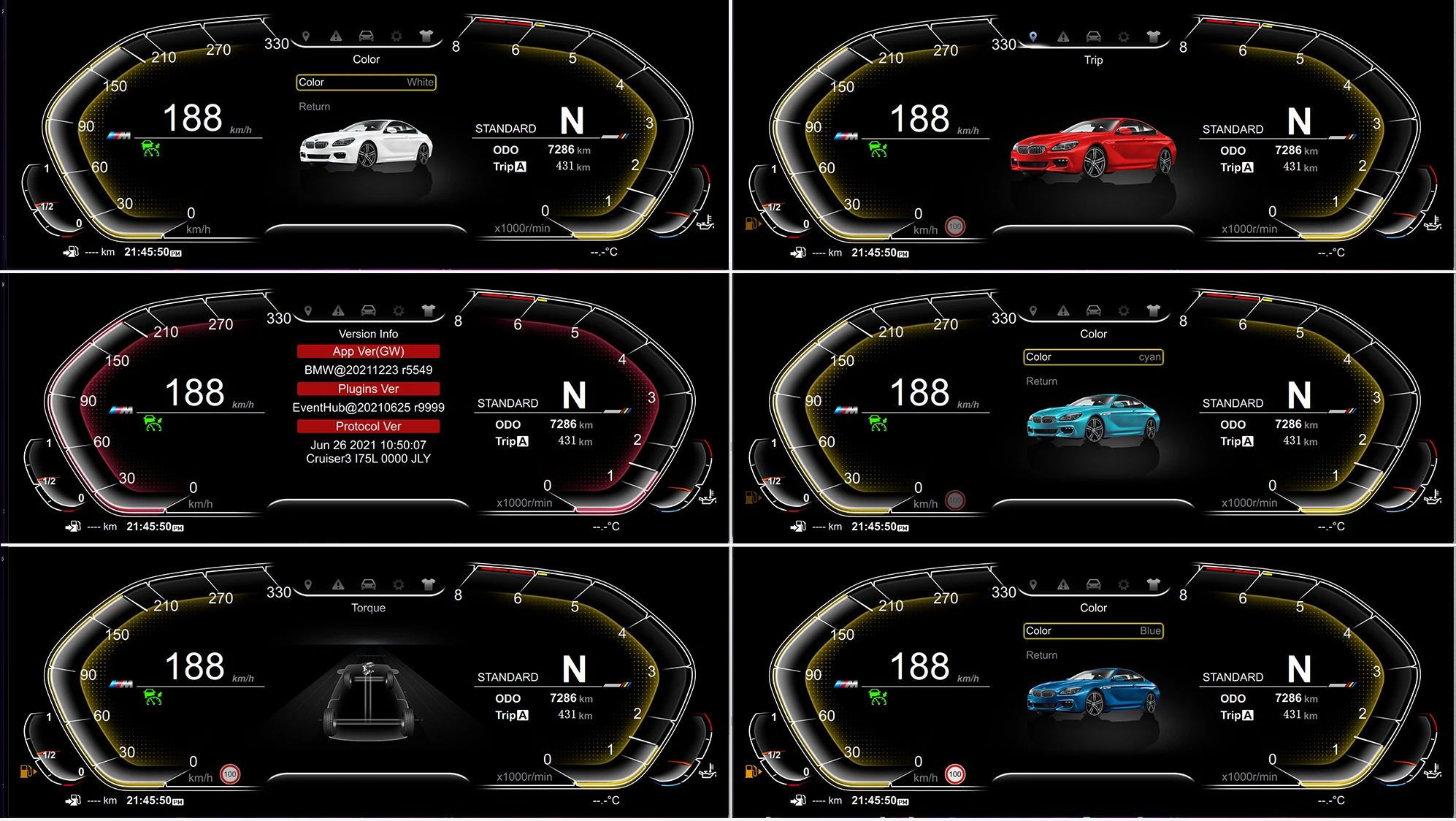Select the car icon on the White color screen
Viewport: 1456px width, 821px height.
[367, 36]
